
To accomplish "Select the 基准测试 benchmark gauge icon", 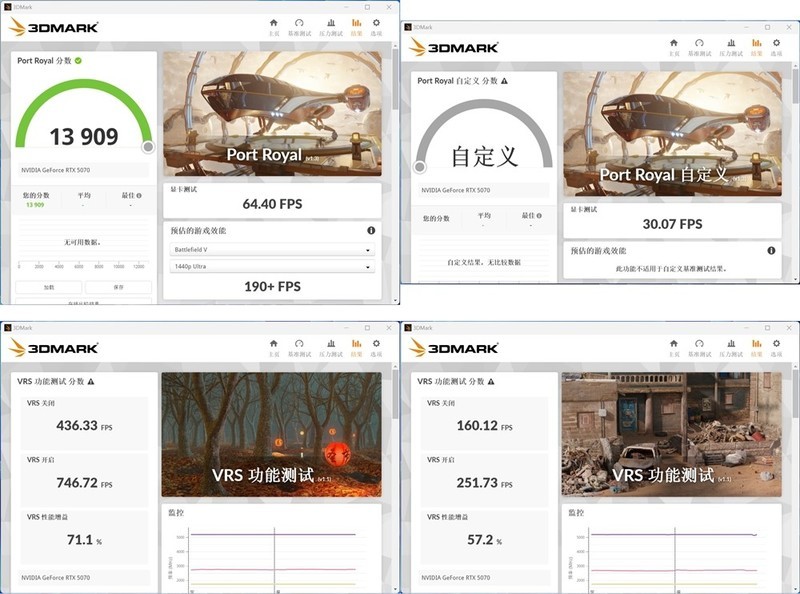I will (x=300, y=20).
